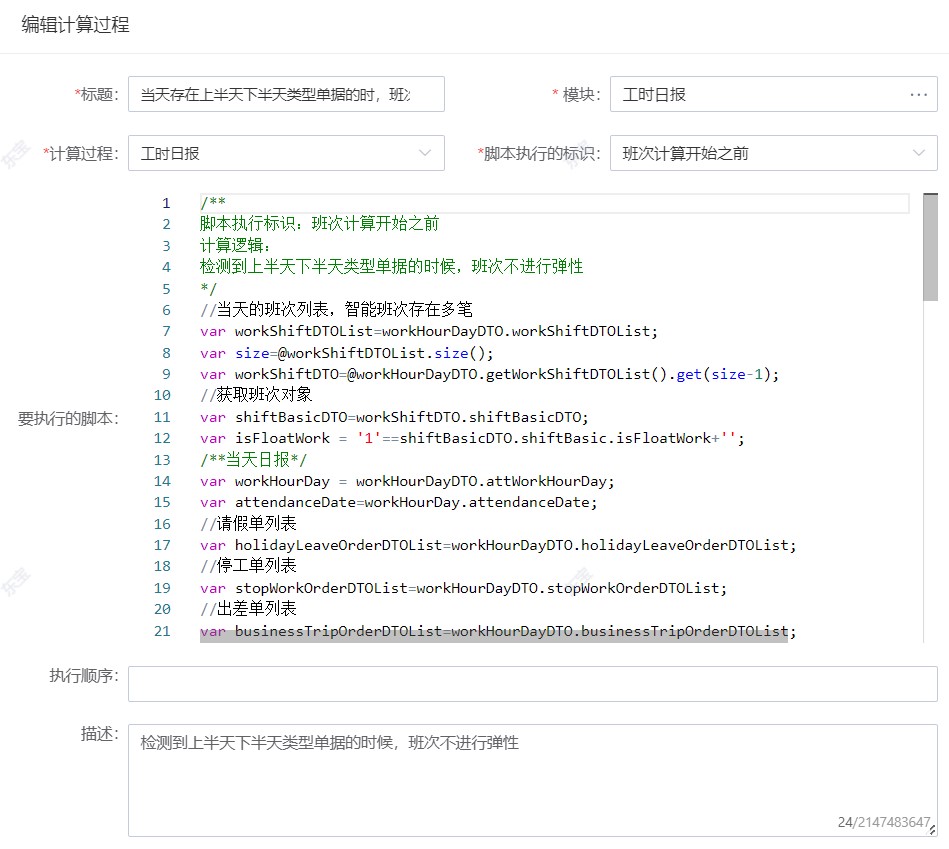
Task: Click the //获取班次对象 comment line
Action: point(256,395)
